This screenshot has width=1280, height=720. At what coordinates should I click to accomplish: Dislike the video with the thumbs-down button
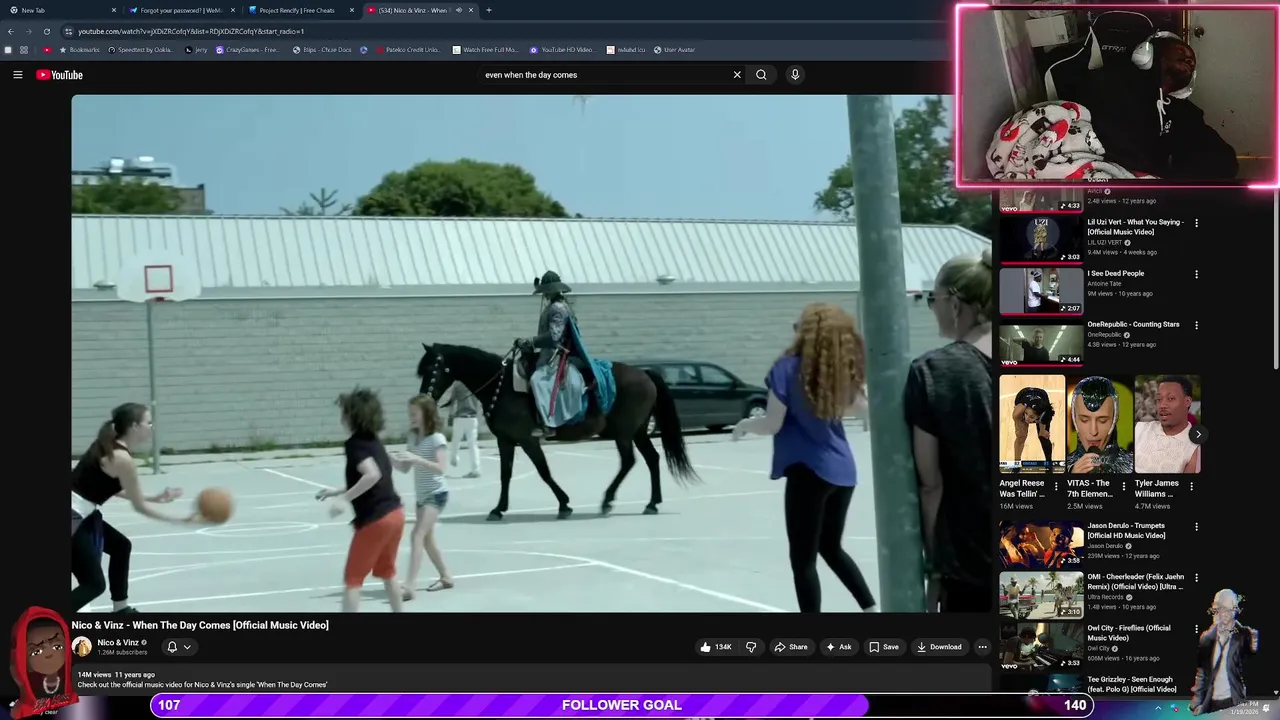point(751,647)
